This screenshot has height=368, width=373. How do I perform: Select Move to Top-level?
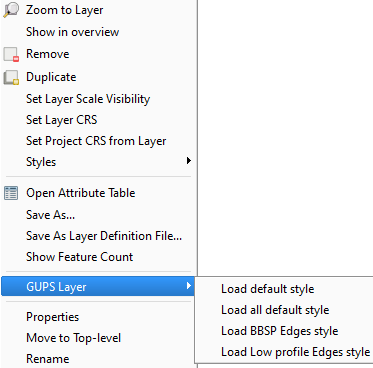point(73,338)
